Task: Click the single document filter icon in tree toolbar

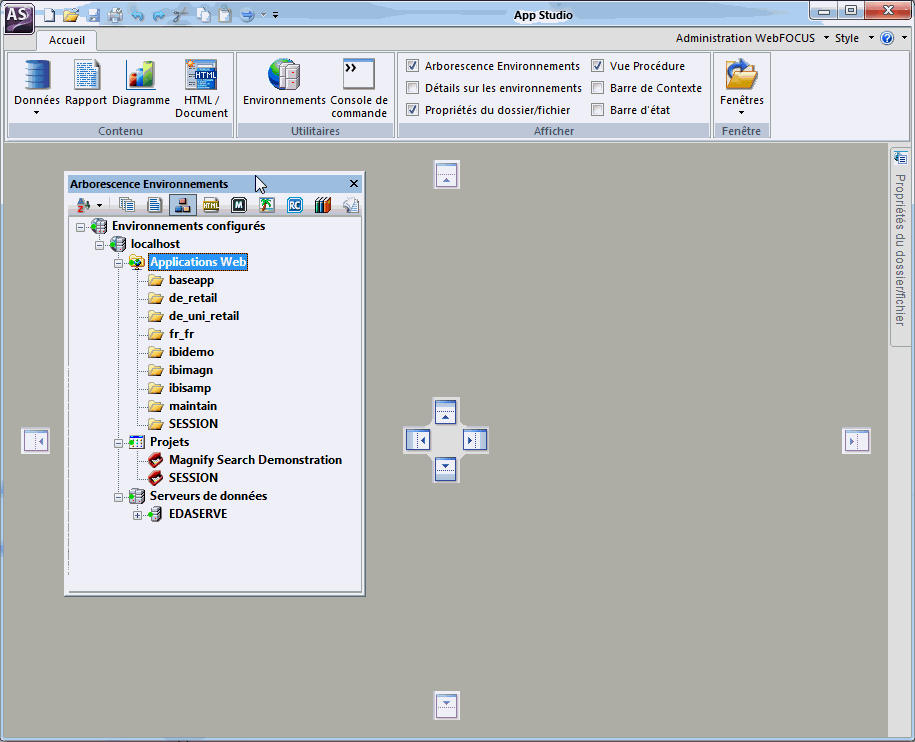Action: coord(155,205)
